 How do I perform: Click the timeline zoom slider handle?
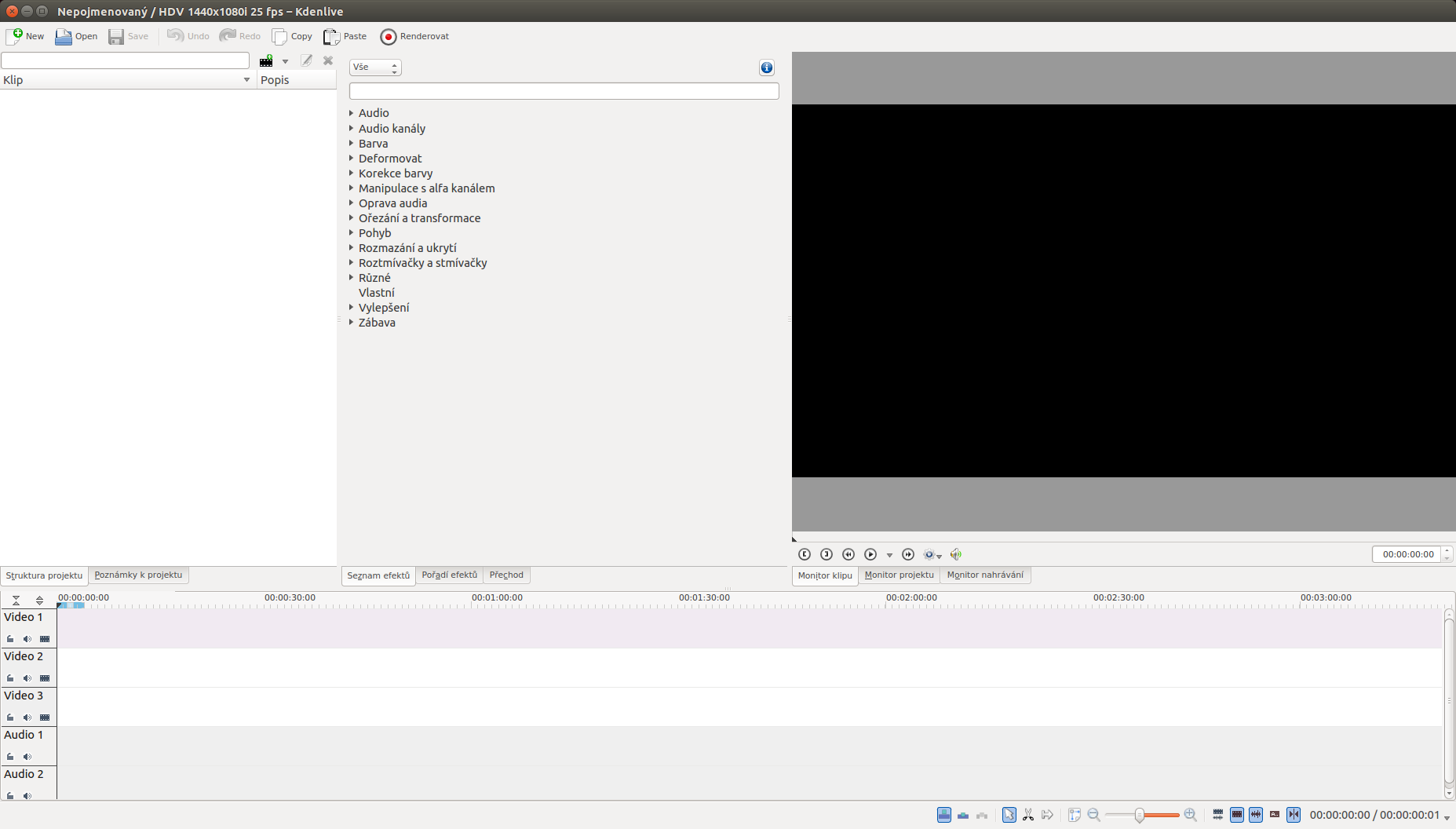point(1139,815)
